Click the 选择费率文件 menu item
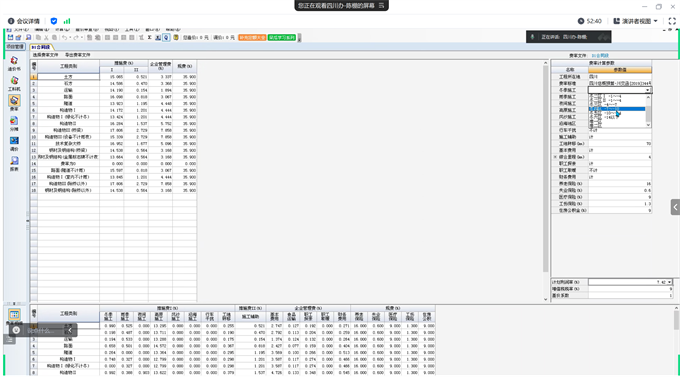Screen dimensions: 680x377 click(46, 55)
